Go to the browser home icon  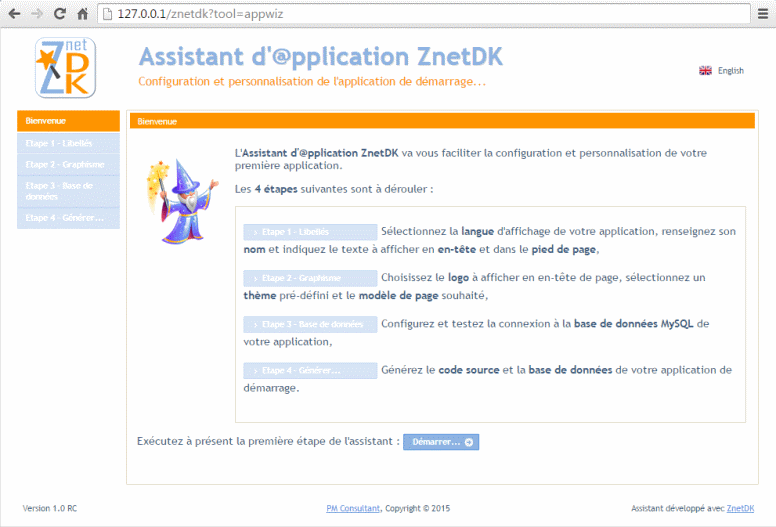point(83,14)
